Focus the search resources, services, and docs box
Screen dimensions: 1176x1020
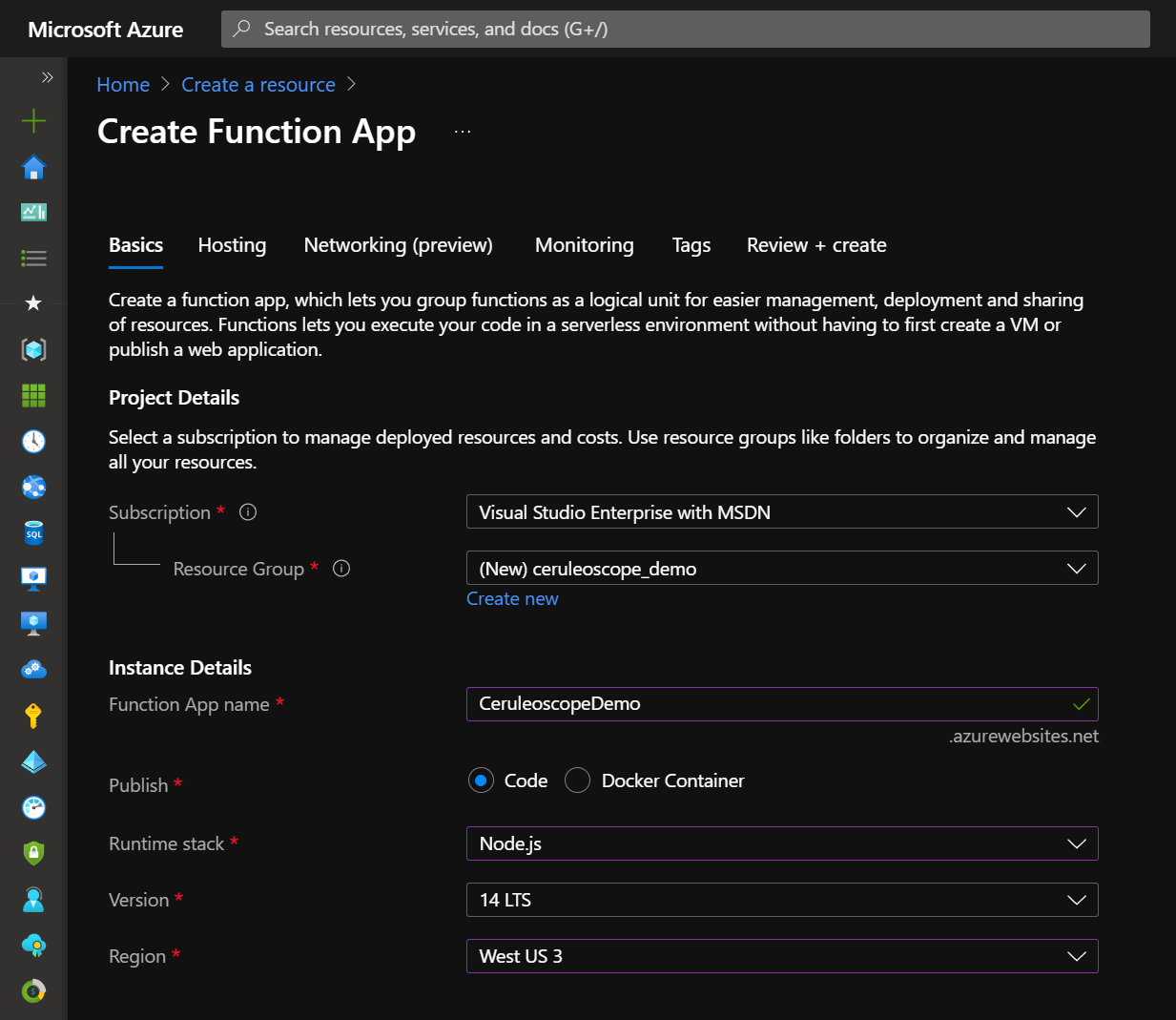pyautogui.click(x=686, y=29)
